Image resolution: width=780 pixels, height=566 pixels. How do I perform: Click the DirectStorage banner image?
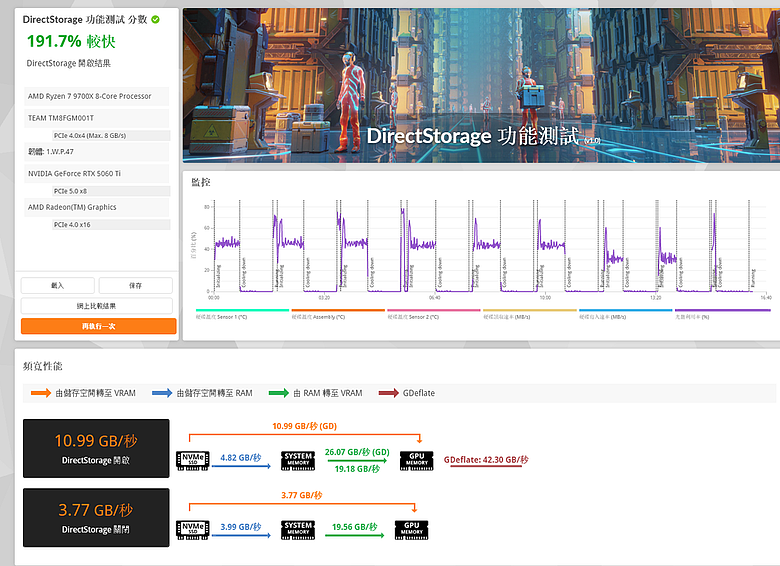coord(481,85)
